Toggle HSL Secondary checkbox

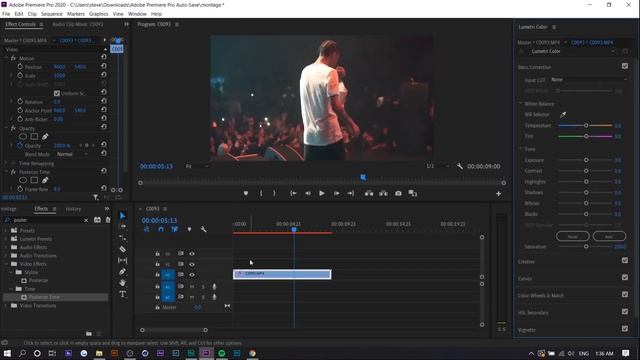tap(625, 312)
